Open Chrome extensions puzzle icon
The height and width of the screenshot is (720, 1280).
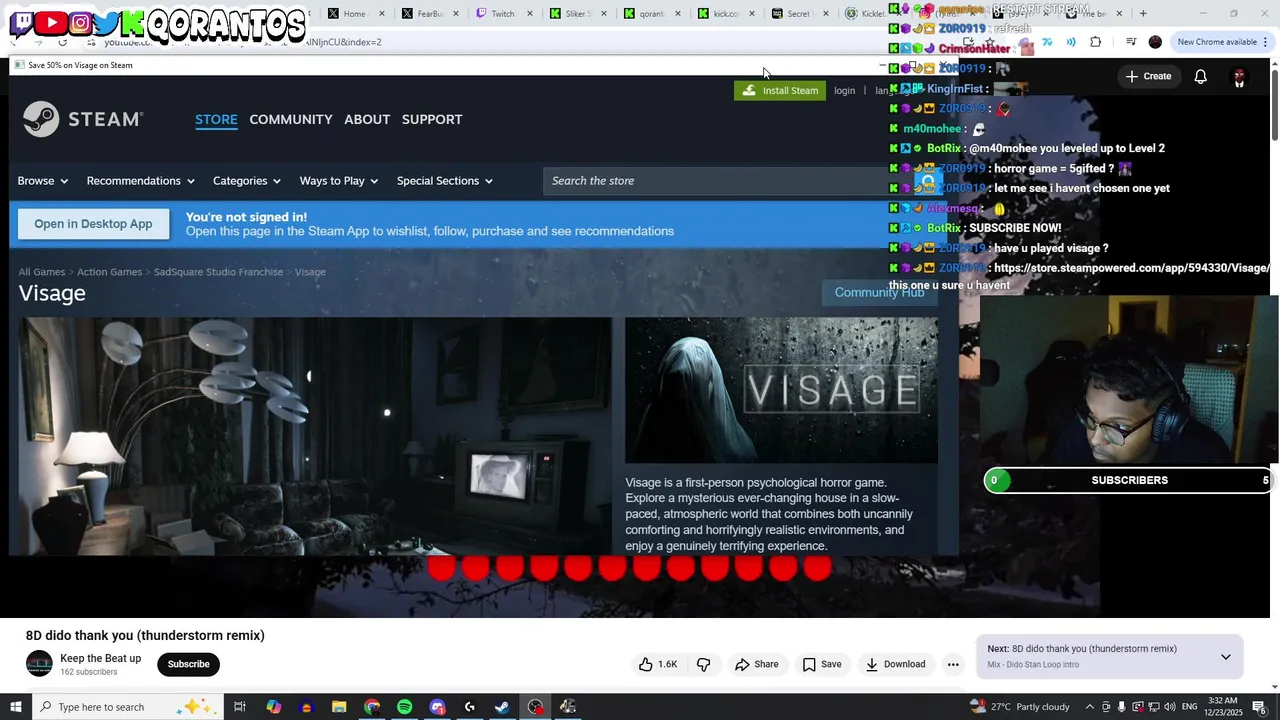(1095, 42)
